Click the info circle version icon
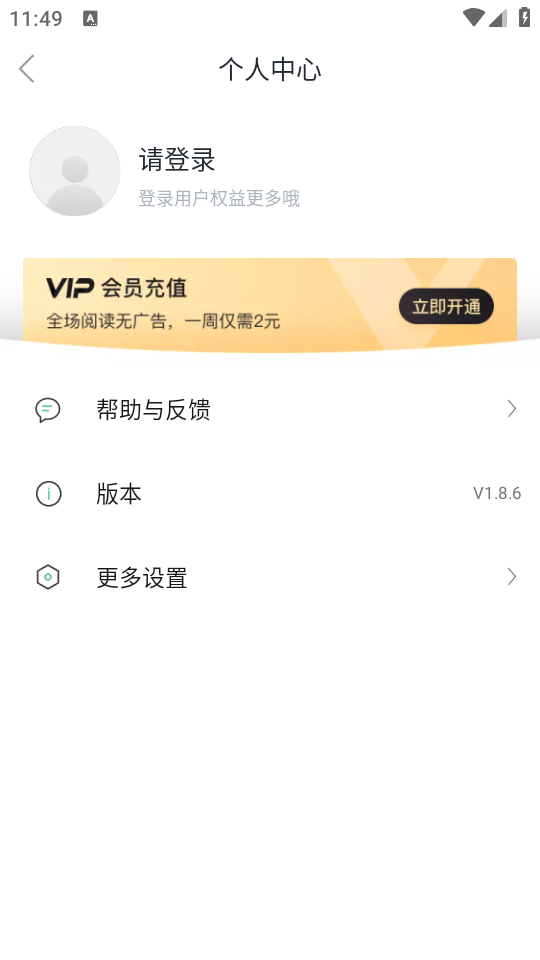This screenshot has width=540, height=960. pyautogui.click(x=48, y=493)
